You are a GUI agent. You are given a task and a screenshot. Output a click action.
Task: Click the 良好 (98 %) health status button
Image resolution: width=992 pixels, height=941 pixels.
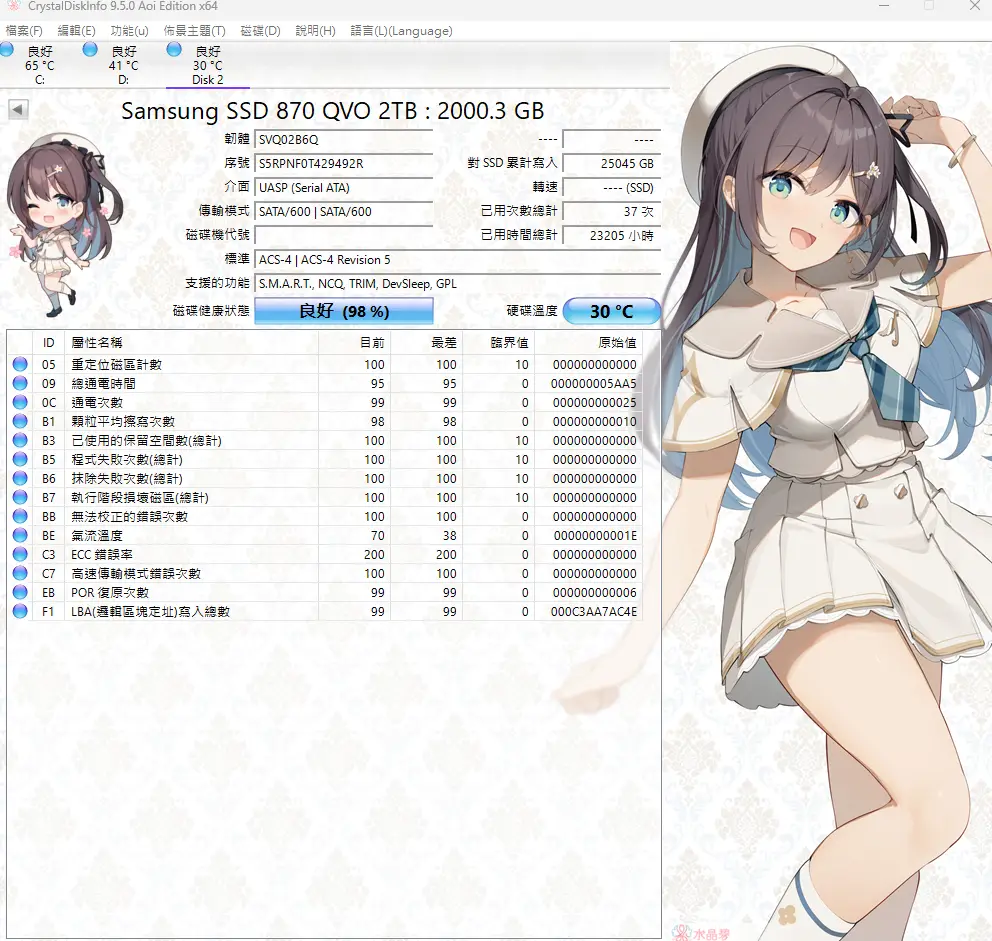tap(343, 311)
